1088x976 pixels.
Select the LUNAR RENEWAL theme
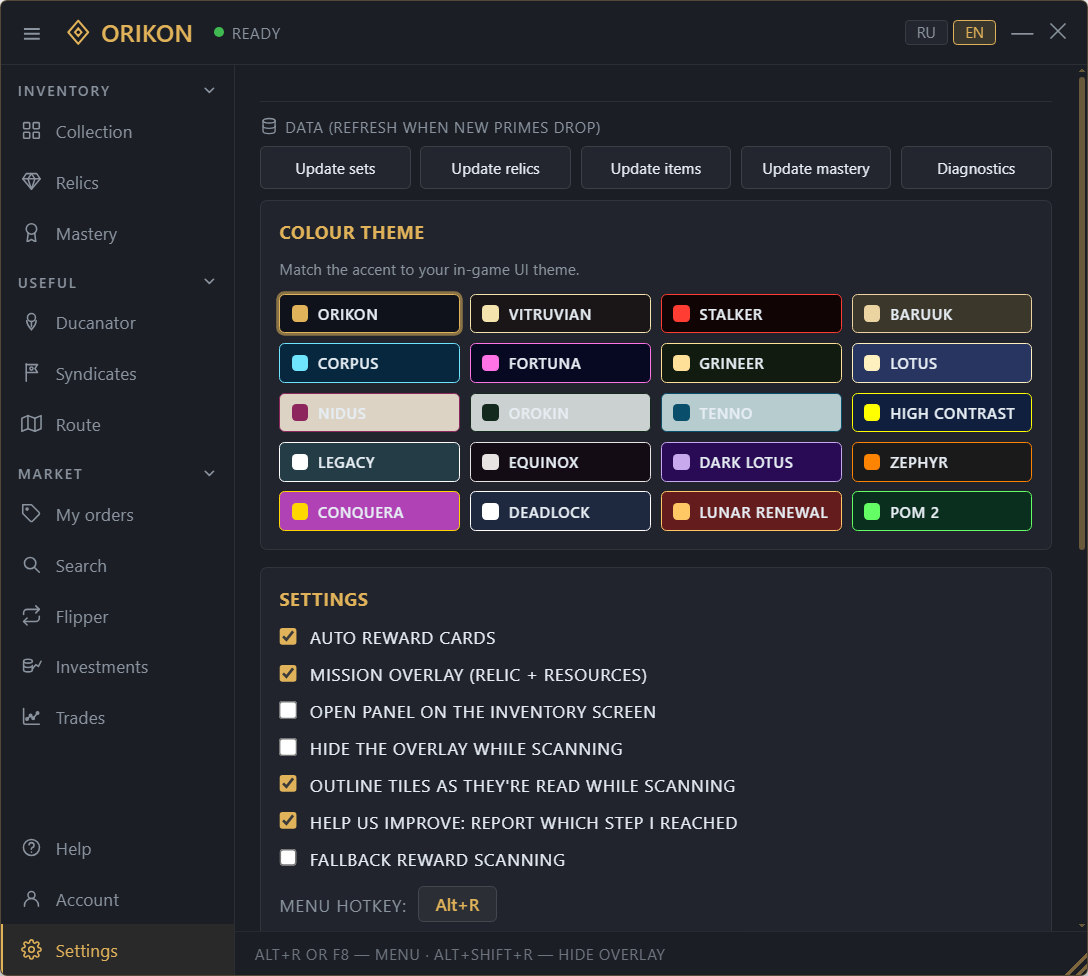751,511
